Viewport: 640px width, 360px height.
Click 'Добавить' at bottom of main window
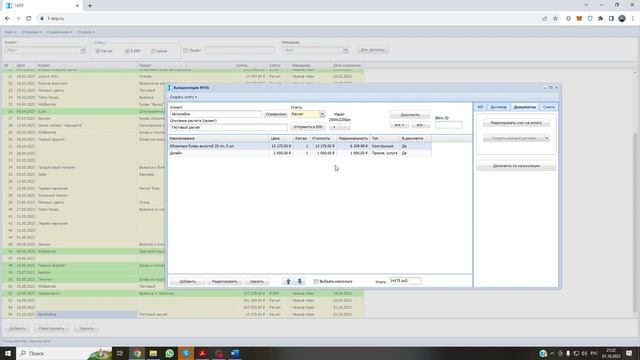[17, 328]
